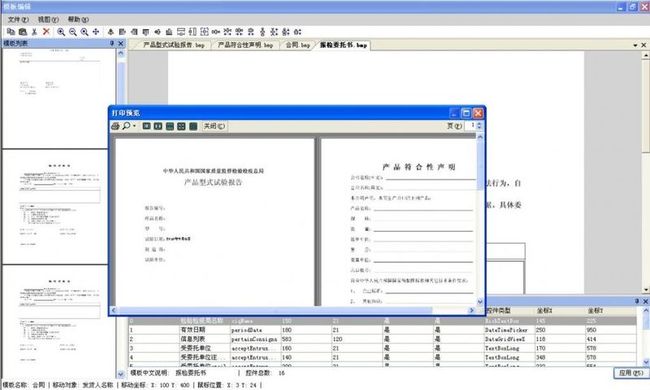The height and width of the screenshot is (390, 650).
Task: Click print preview vertical scrollbar down arrow
Action: click(480, 302)
